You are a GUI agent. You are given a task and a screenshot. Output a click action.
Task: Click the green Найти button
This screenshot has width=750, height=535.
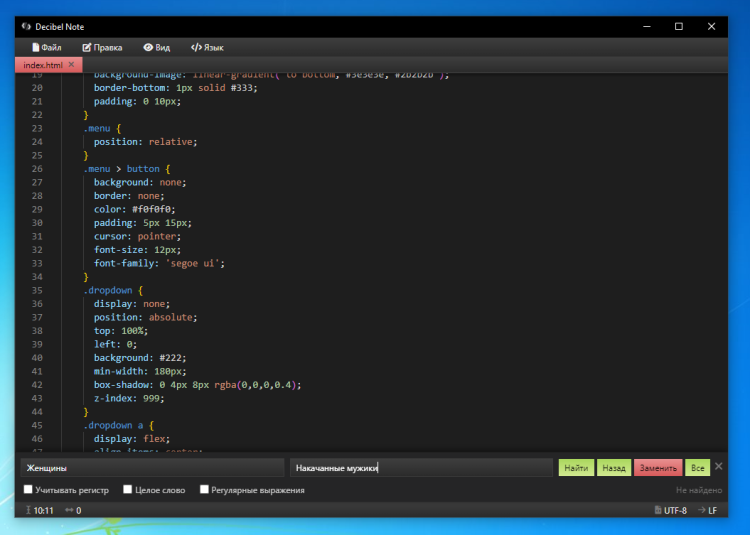(x=575, y=468)
